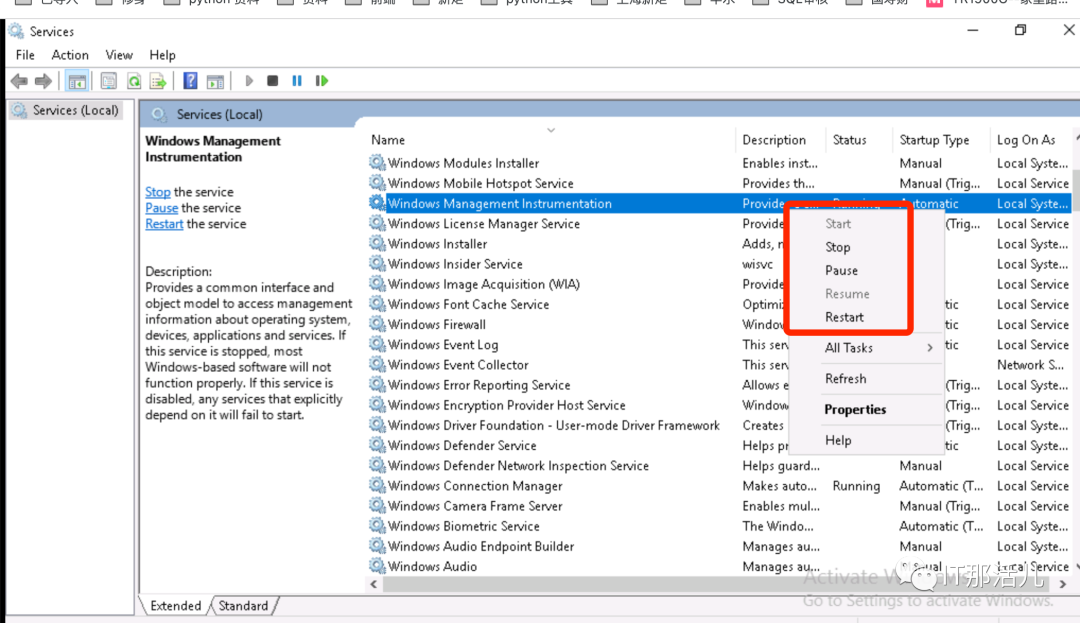Toggle the Show/Hide Console Tree icon
This screenshot has height=623, width=1080.
point(76,81)
